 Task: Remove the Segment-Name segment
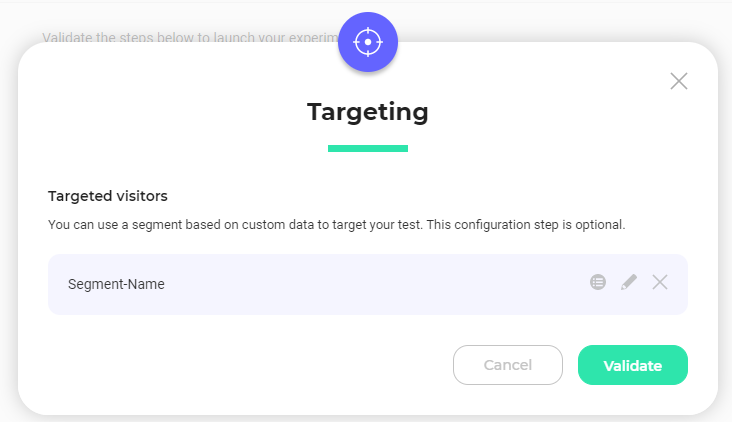tap(660, 282)
